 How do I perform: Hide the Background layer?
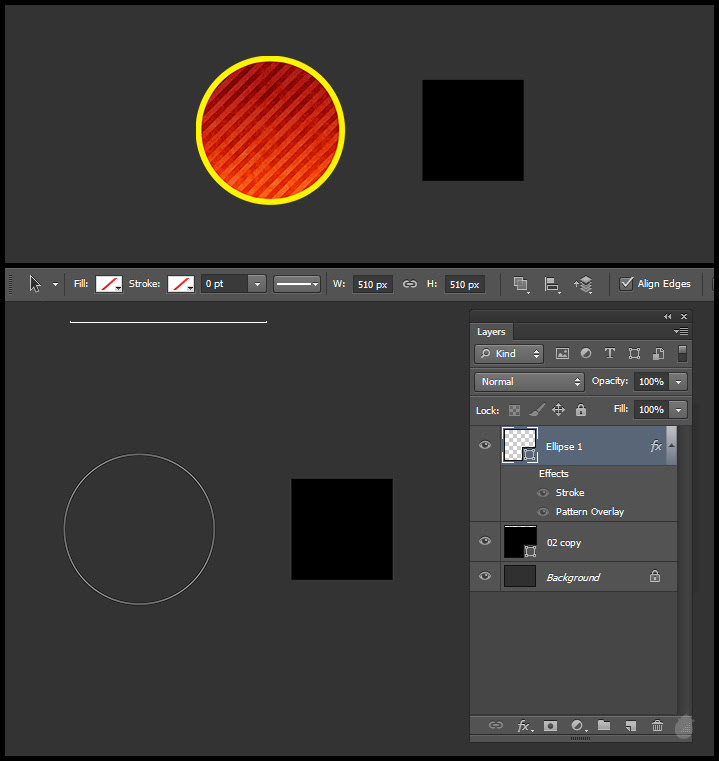[x=485, y=576]
